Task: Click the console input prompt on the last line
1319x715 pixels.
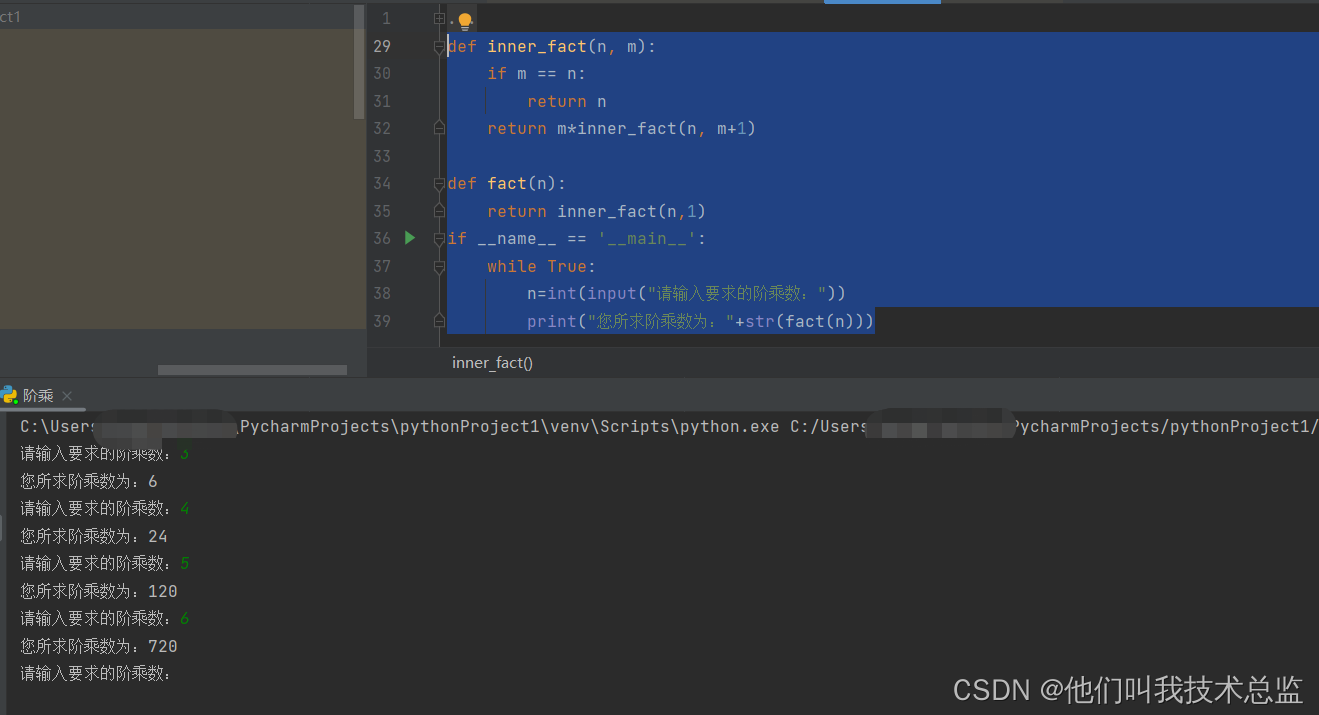Action: click(96, 673)
